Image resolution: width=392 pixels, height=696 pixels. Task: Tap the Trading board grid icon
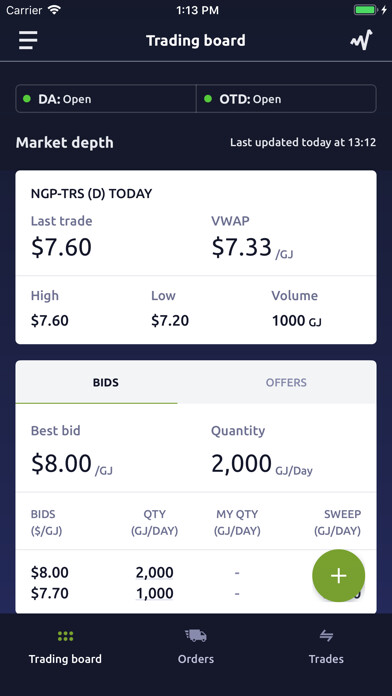click(65, 636)
